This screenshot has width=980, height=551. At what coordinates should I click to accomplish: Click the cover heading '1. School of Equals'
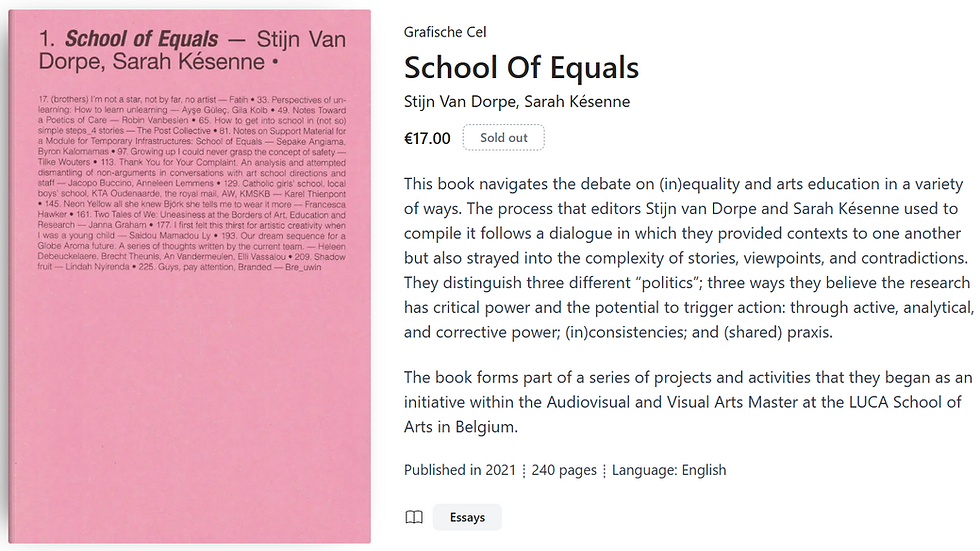coord(129,39)
